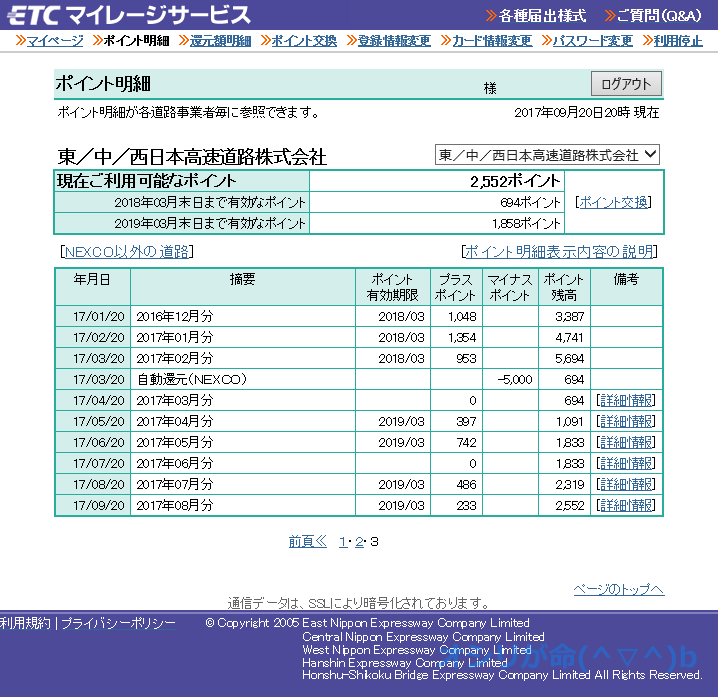Select the 2017年02月分 summary cell
718x697 pixels.
point(243,358)
